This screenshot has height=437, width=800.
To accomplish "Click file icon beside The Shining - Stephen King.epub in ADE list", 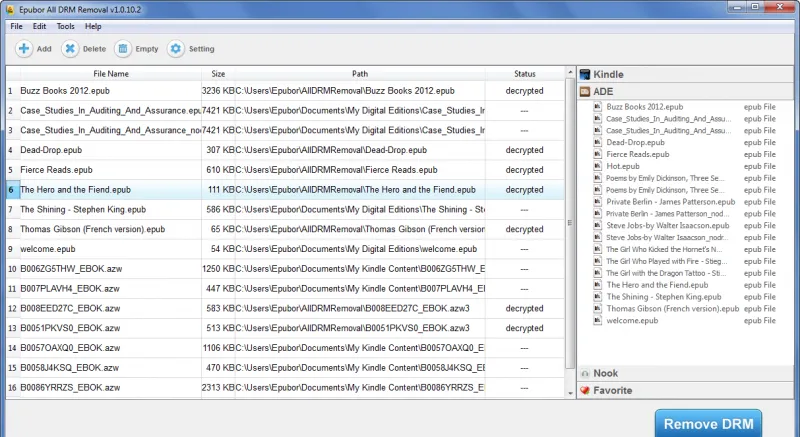I will tap(597, 296).
